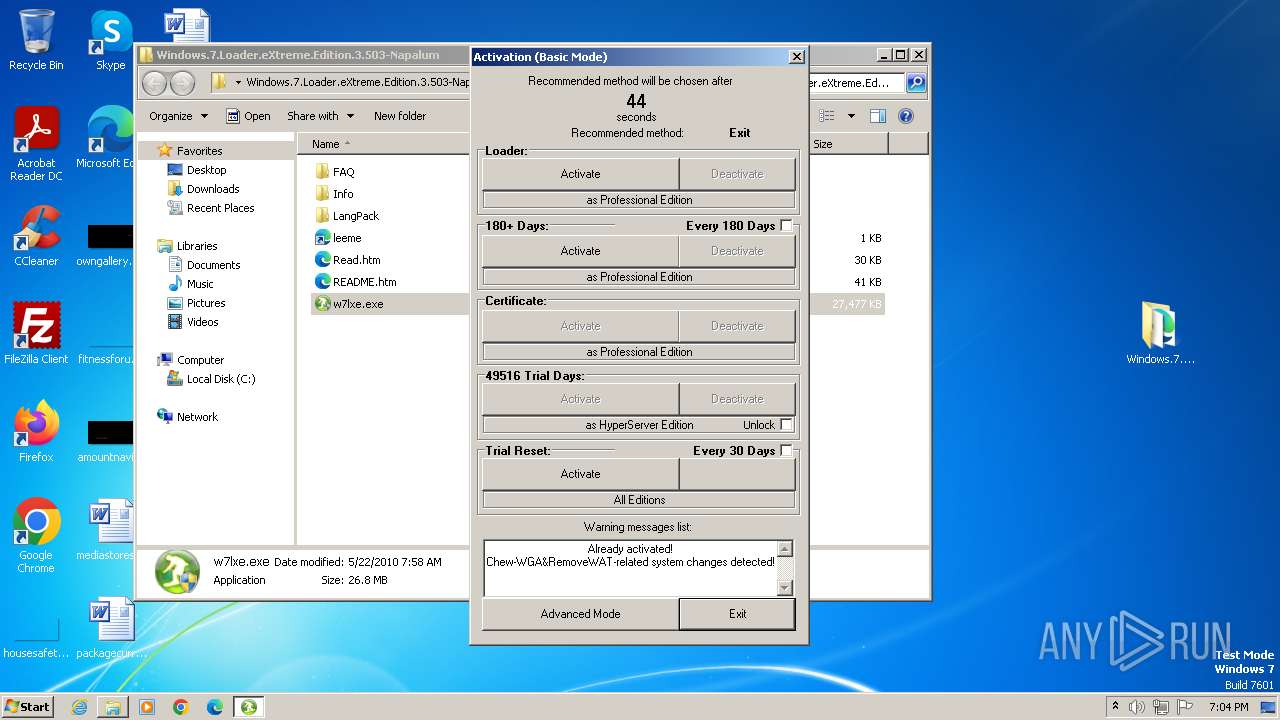Image resolution: width=1280 pixels, height=720 pixels.
Task: Launch CCleaner from the desktop
Action: pyautogui.click(x=36, y=237)
